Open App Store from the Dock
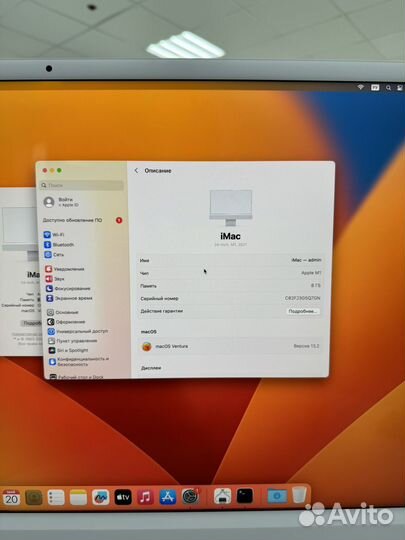405x540 pixels. (x=168, y=497)
